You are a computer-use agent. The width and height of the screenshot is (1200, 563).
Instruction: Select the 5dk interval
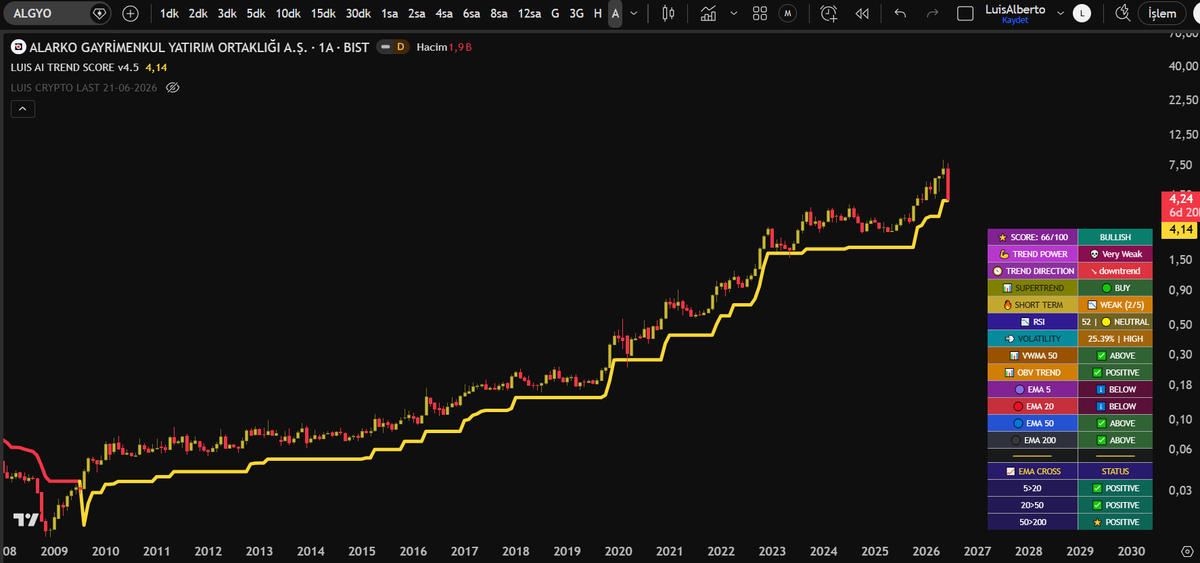pyautogui.click(x=256, y=13)
